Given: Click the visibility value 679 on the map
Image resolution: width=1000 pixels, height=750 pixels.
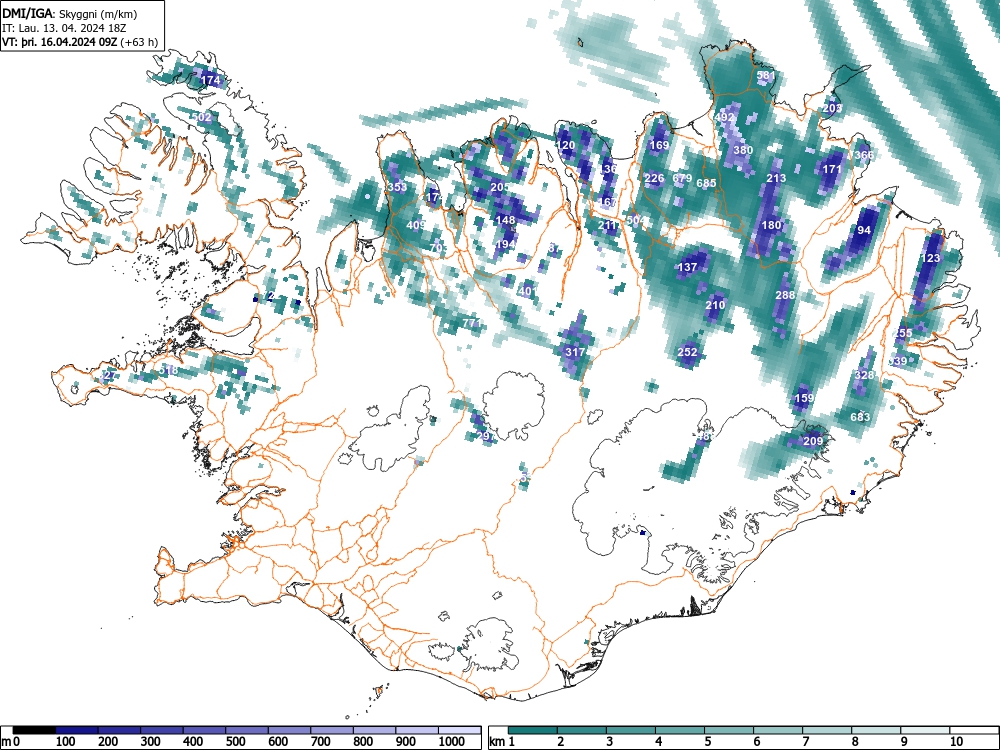Looking at the screenshot, I should pos(682,179).
